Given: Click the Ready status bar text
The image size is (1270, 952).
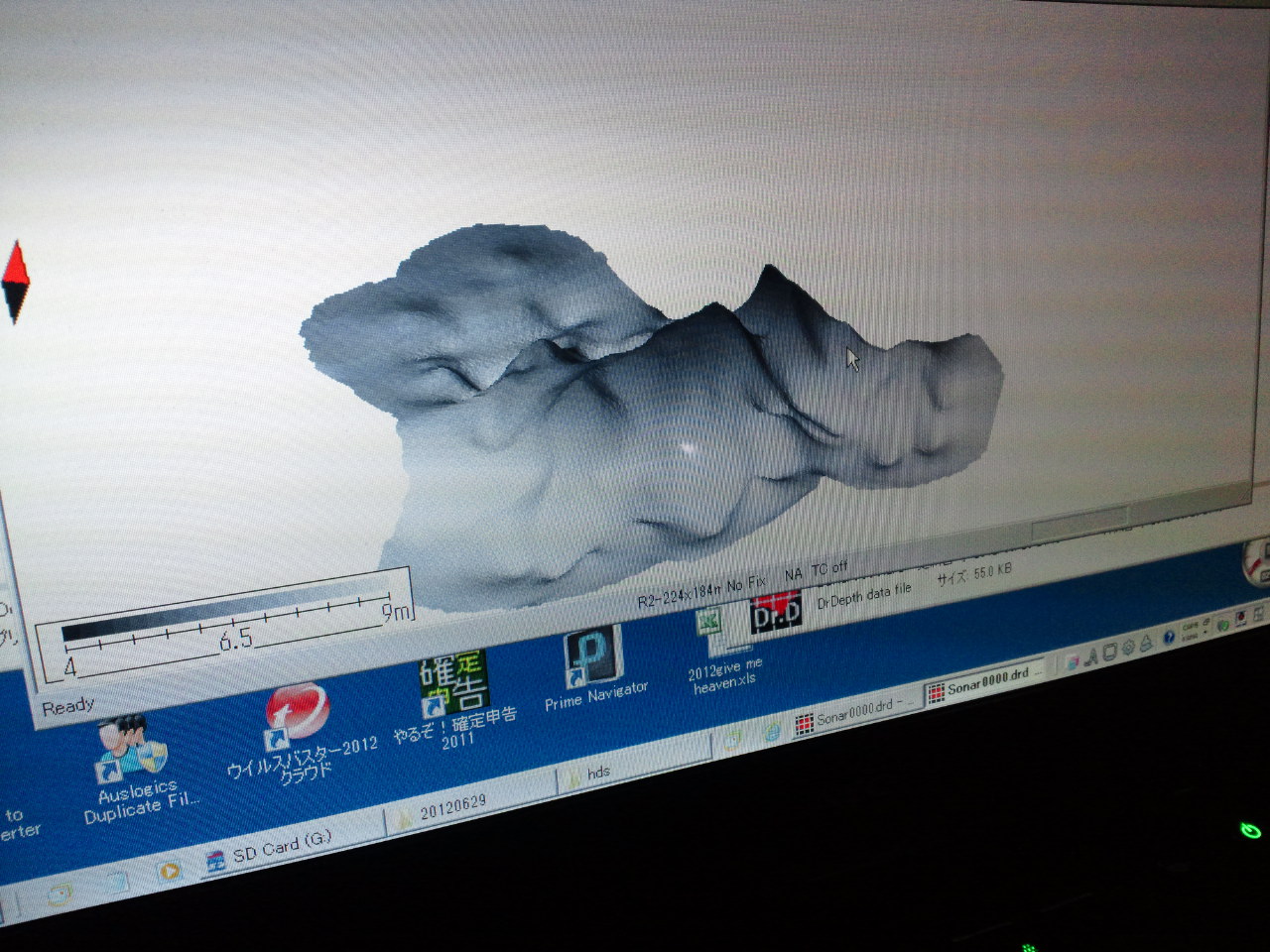Looking at the screenshot, I should click(67, 707).
